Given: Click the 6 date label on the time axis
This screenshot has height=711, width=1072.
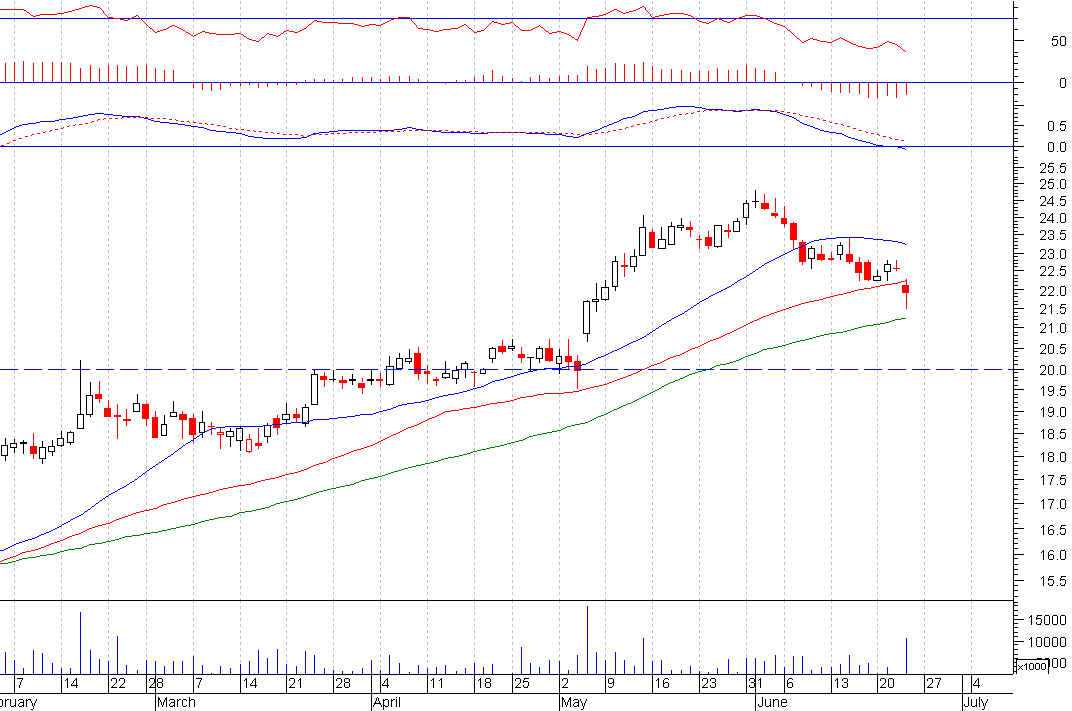Looking at the screenshot, I should pyautogui.click(x=790, y=683).
